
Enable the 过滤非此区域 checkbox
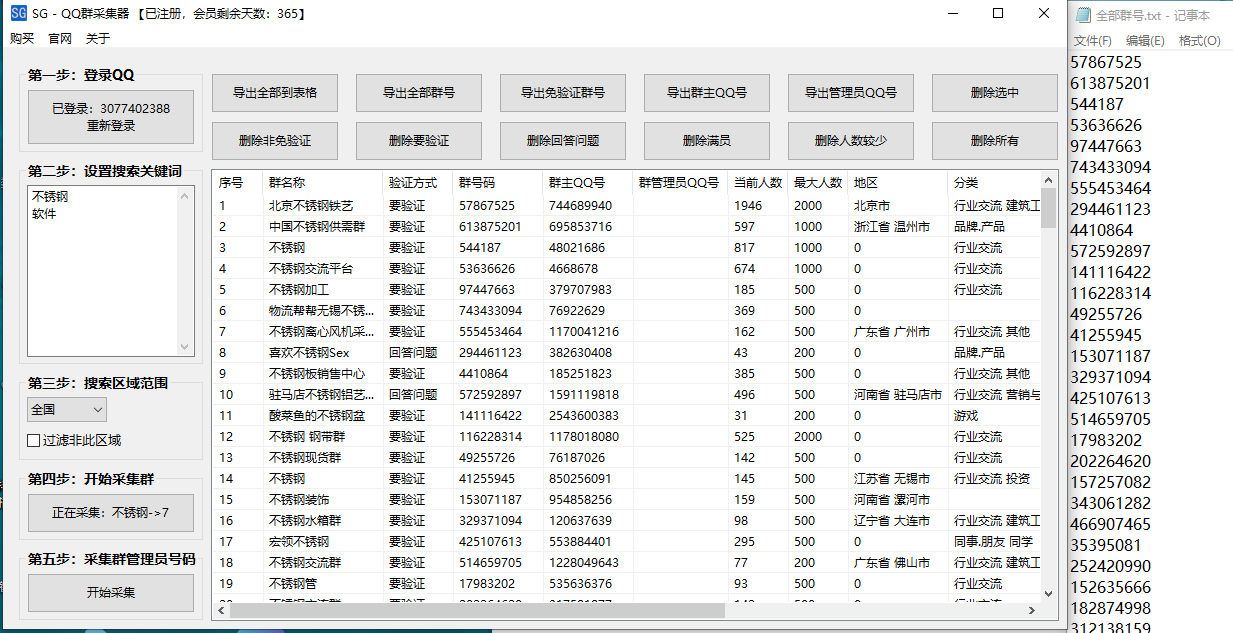pos(34,440)
